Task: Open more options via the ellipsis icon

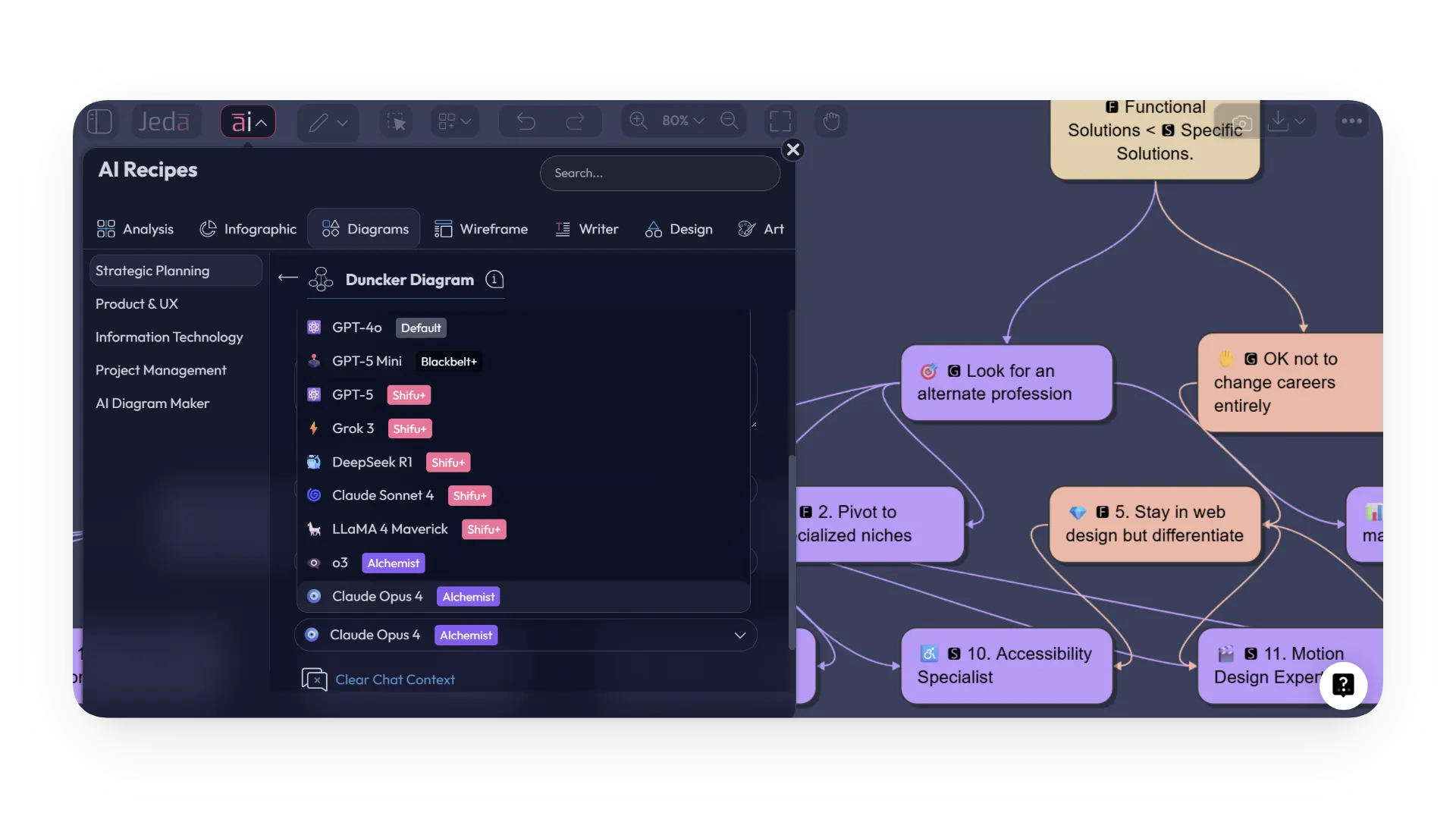Action: pos(1352,121)
